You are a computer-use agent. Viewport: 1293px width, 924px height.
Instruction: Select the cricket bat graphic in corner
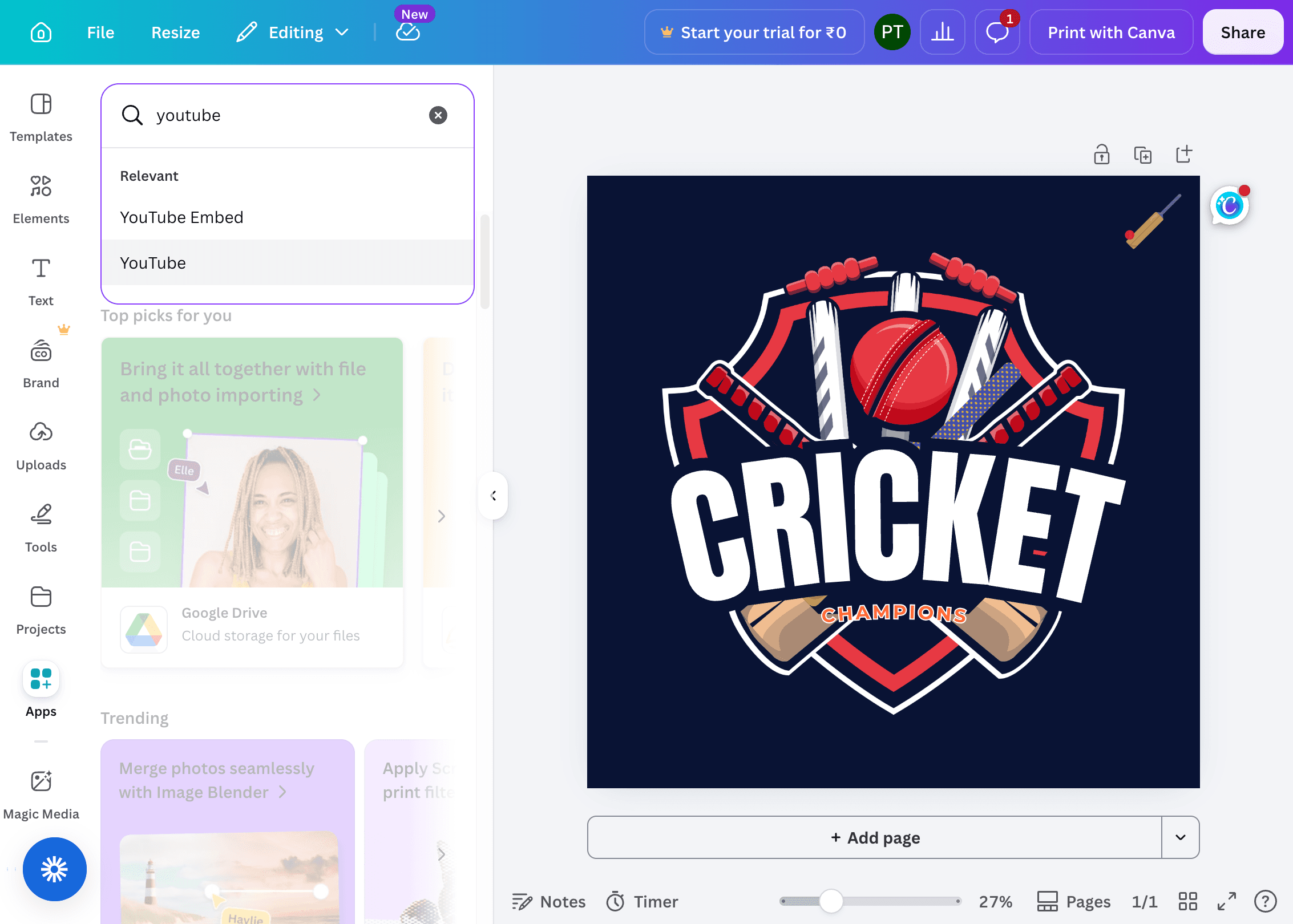[x=1153, y=221]
